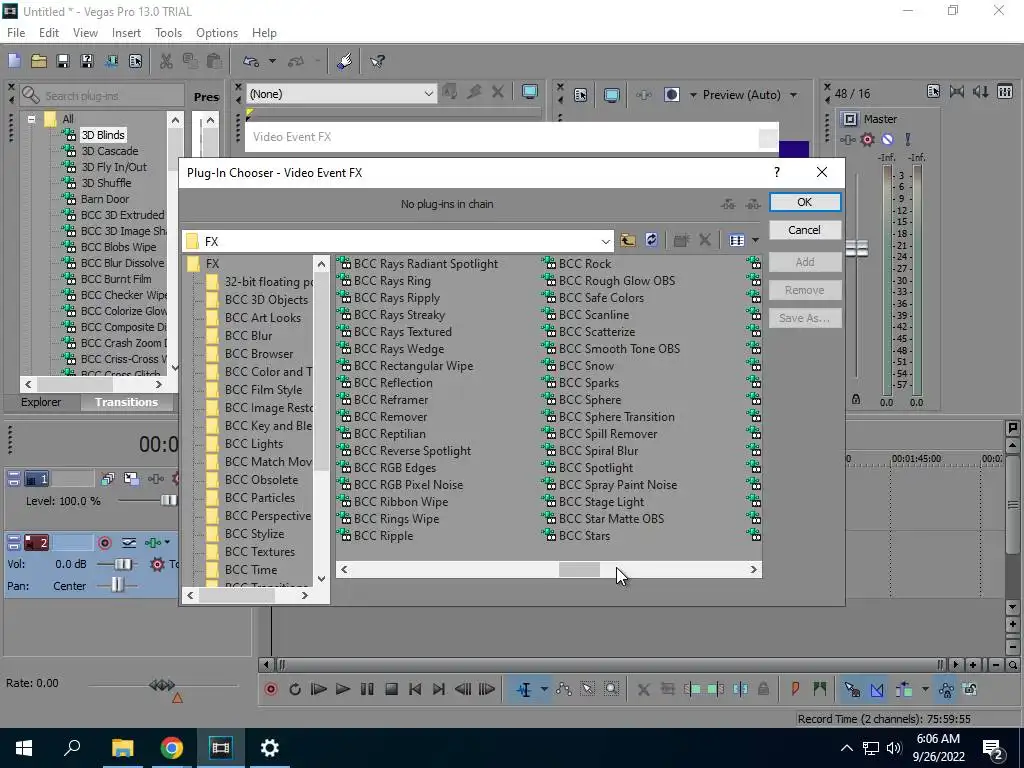Open the Normal Edit Tool dropdown arrow
Screen dimensions: 1024x768
point(544,689)
